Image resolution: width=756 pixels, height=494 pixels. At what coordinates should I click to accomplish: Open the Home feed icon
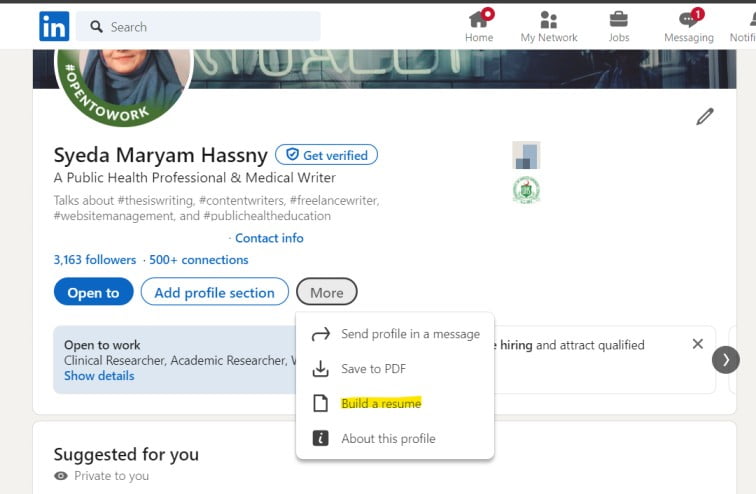(x=479, y=20)
